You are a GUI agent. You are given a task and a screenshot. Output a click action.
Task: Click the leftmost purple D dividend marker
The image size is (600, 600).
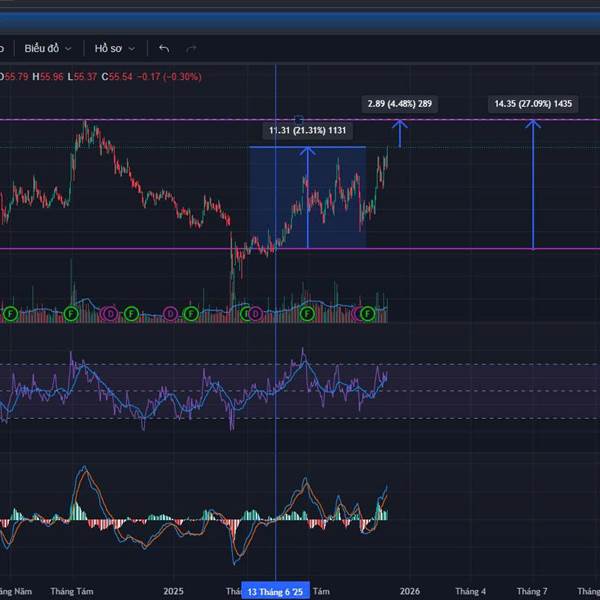coord(111,314)
